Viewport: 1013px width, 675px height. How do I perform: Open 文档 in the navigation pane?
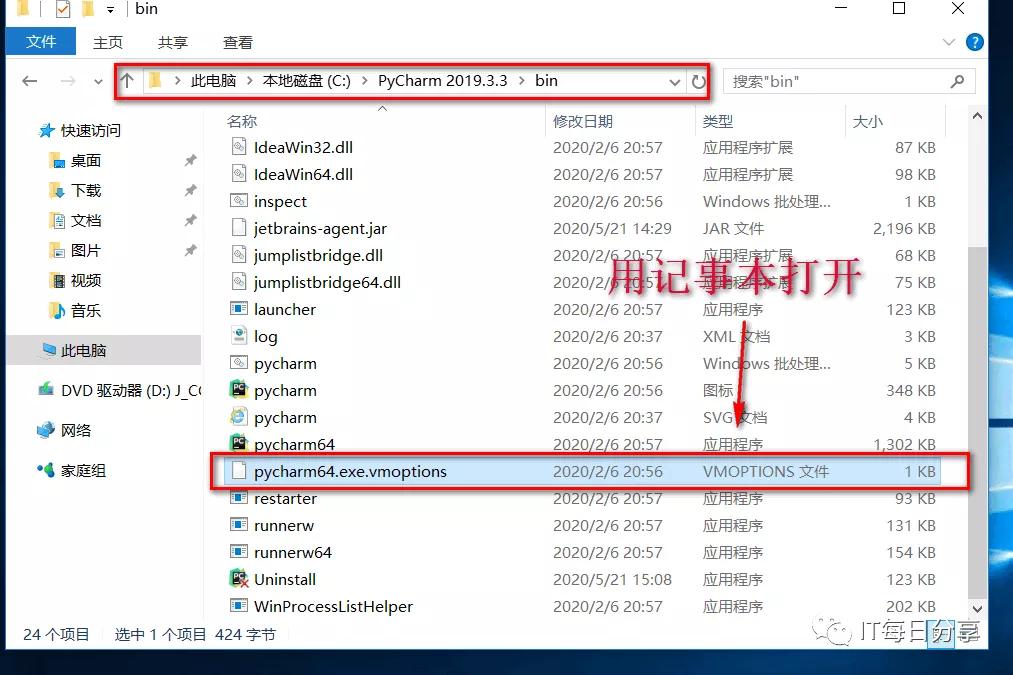pos(86,221)
